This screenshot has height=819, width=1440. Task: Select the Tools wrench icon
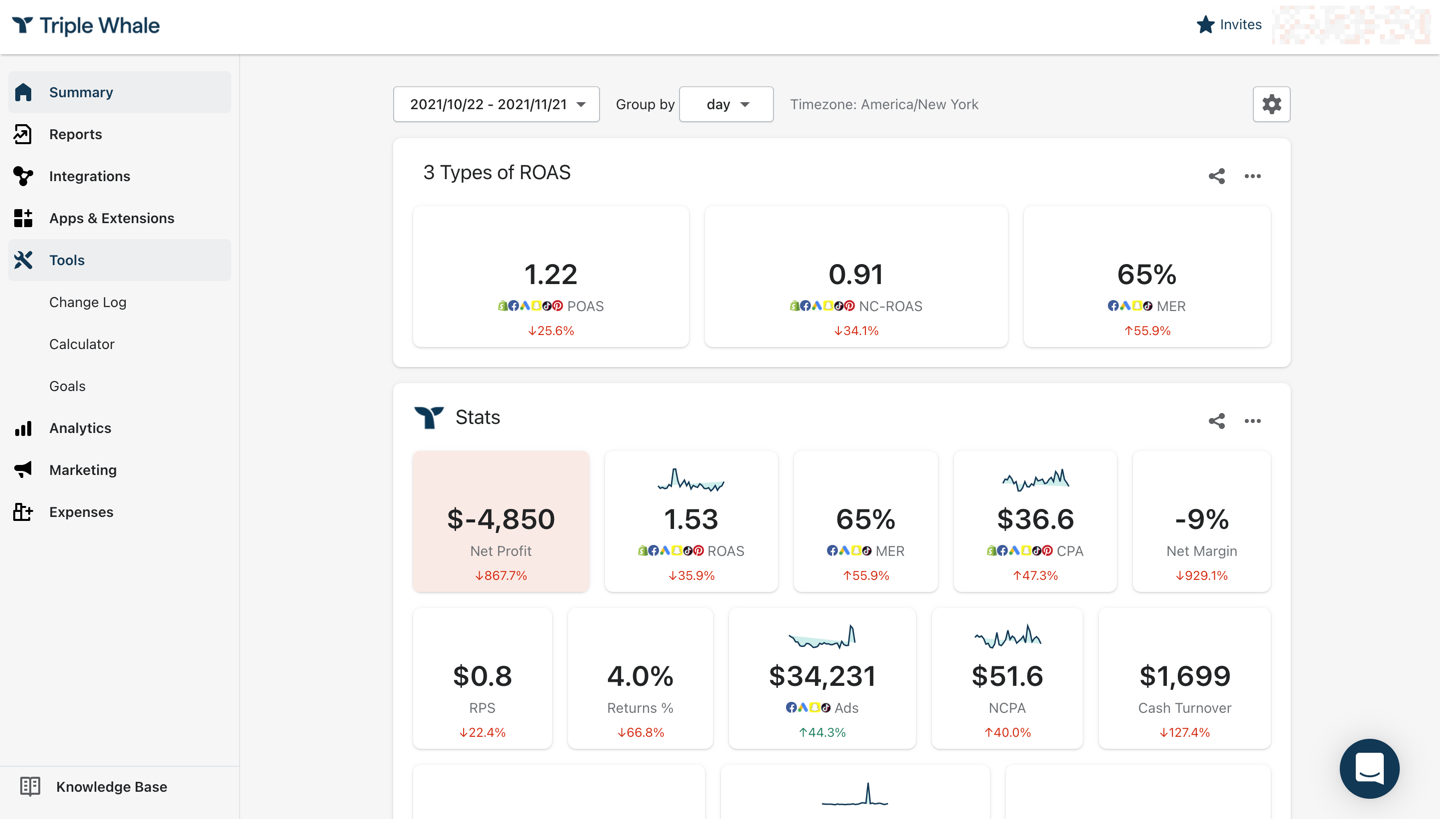point(23,259)
